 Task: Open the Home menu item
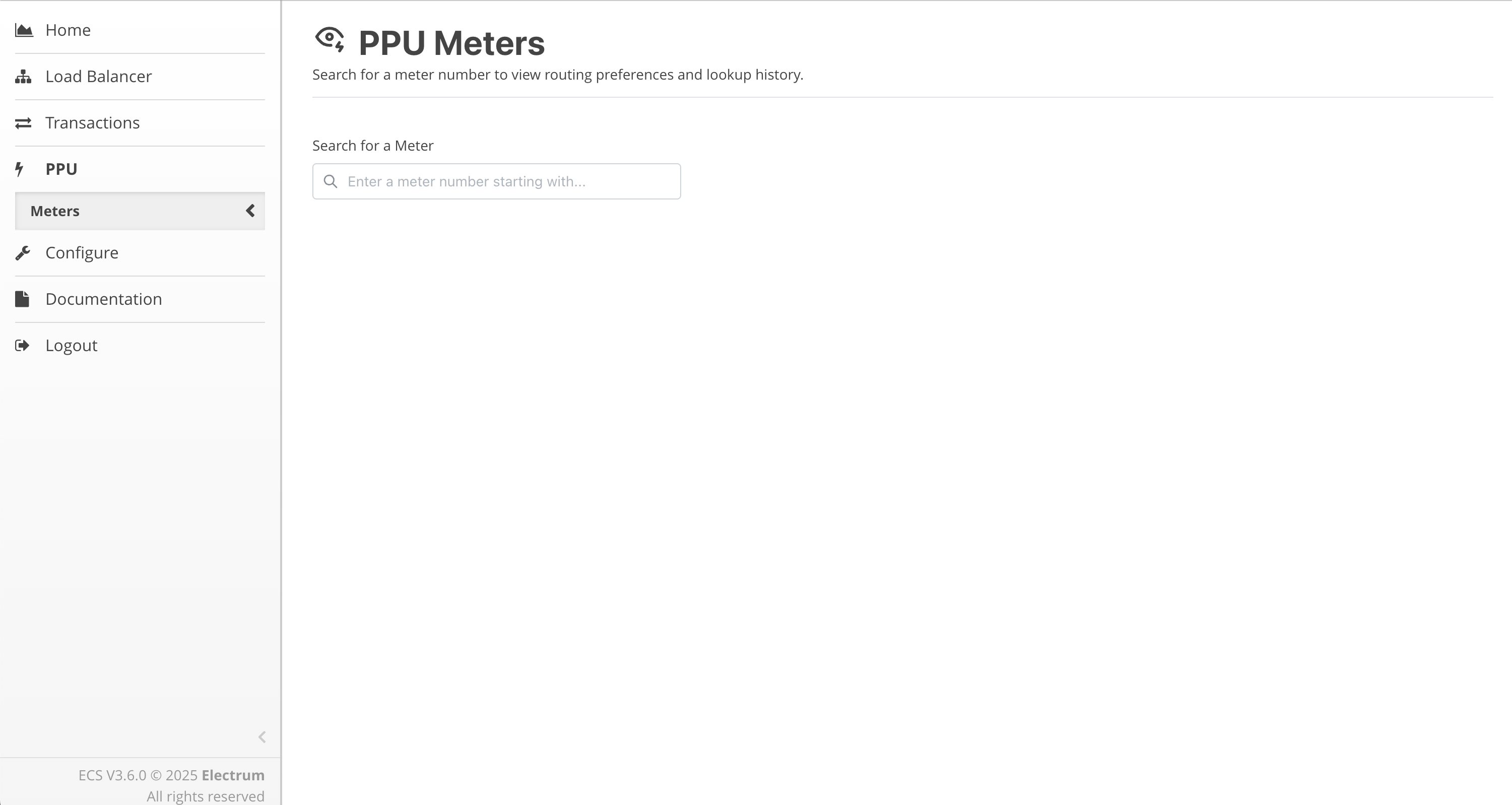point(68,30)
